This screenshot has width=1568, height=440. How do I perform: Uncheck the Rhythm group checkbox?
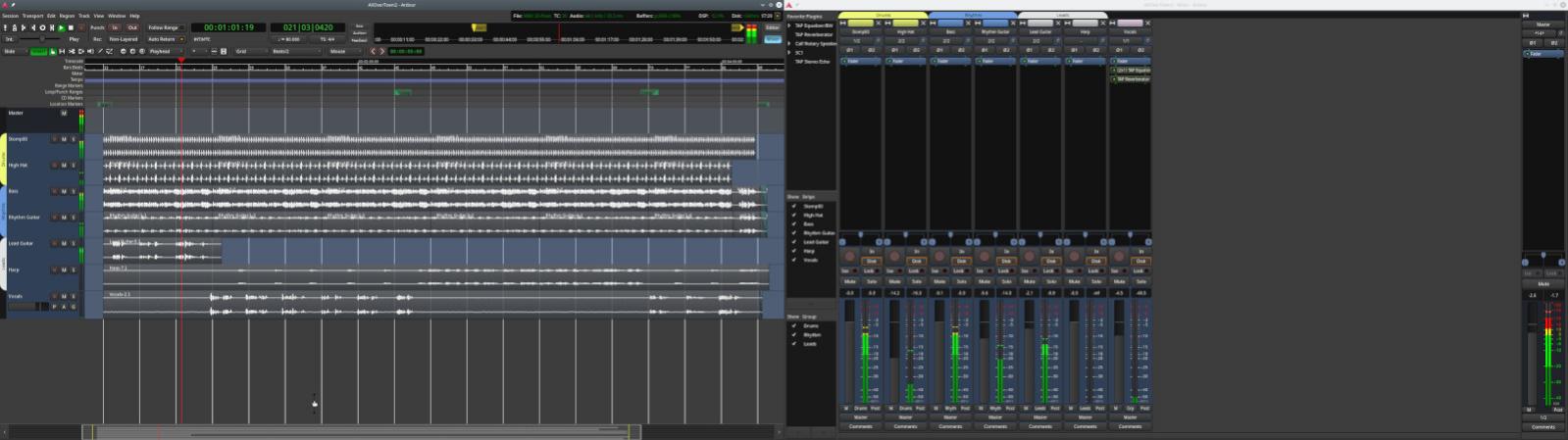point(794,335)
